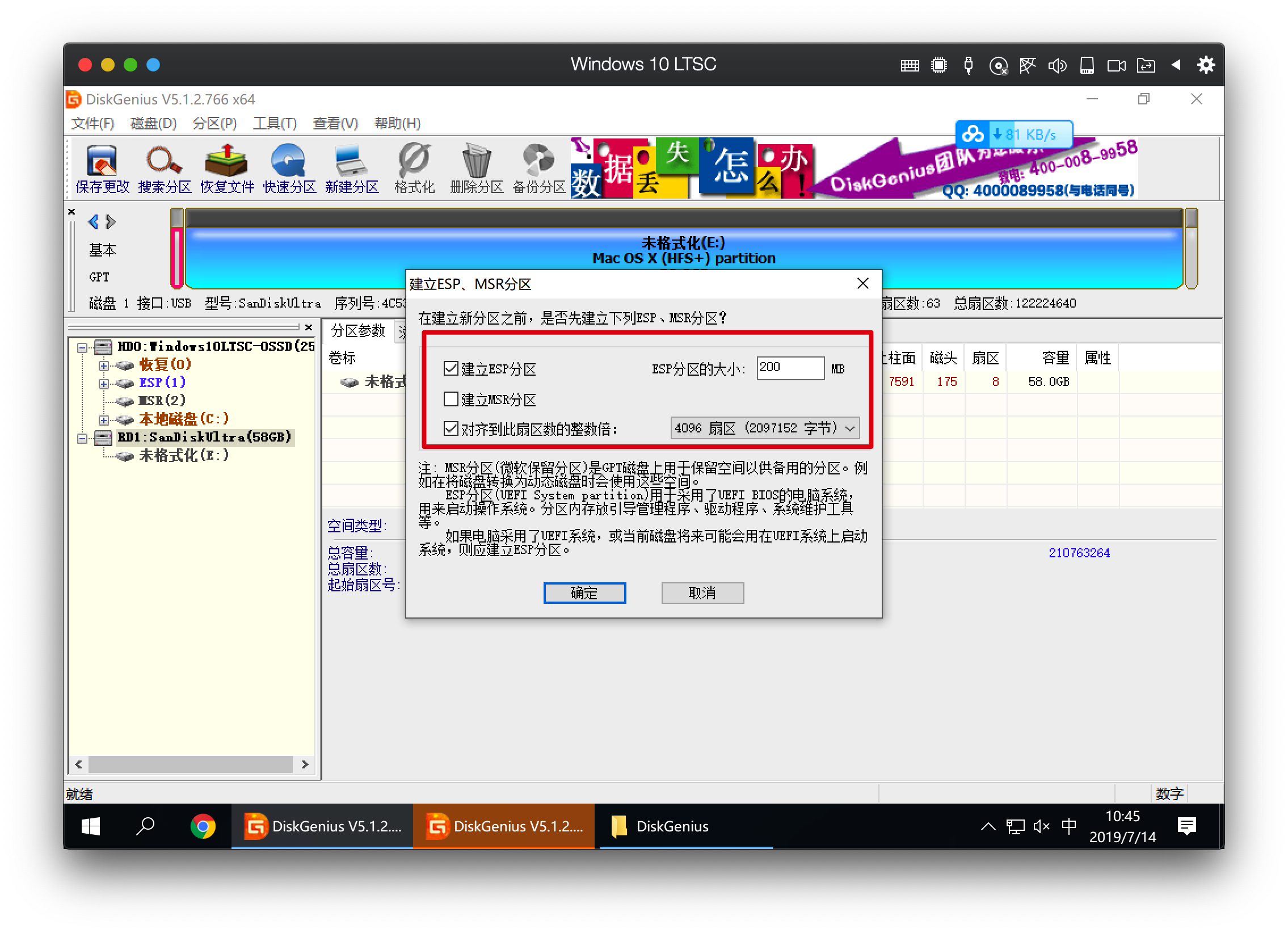Open the 文件(F) menu
Screen dimensions: 1288x933
tap(92, 123)
